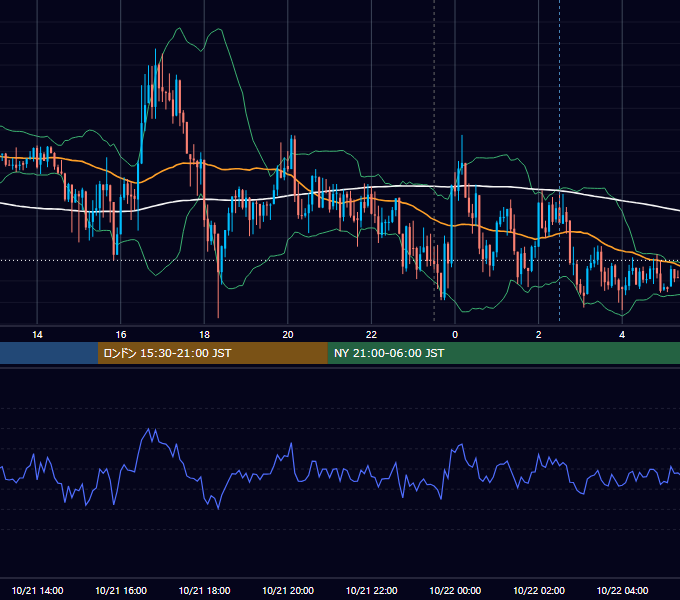Click the 10/21 16:00 date label
This screenshot has width=680, height=600.
(121, 590)
